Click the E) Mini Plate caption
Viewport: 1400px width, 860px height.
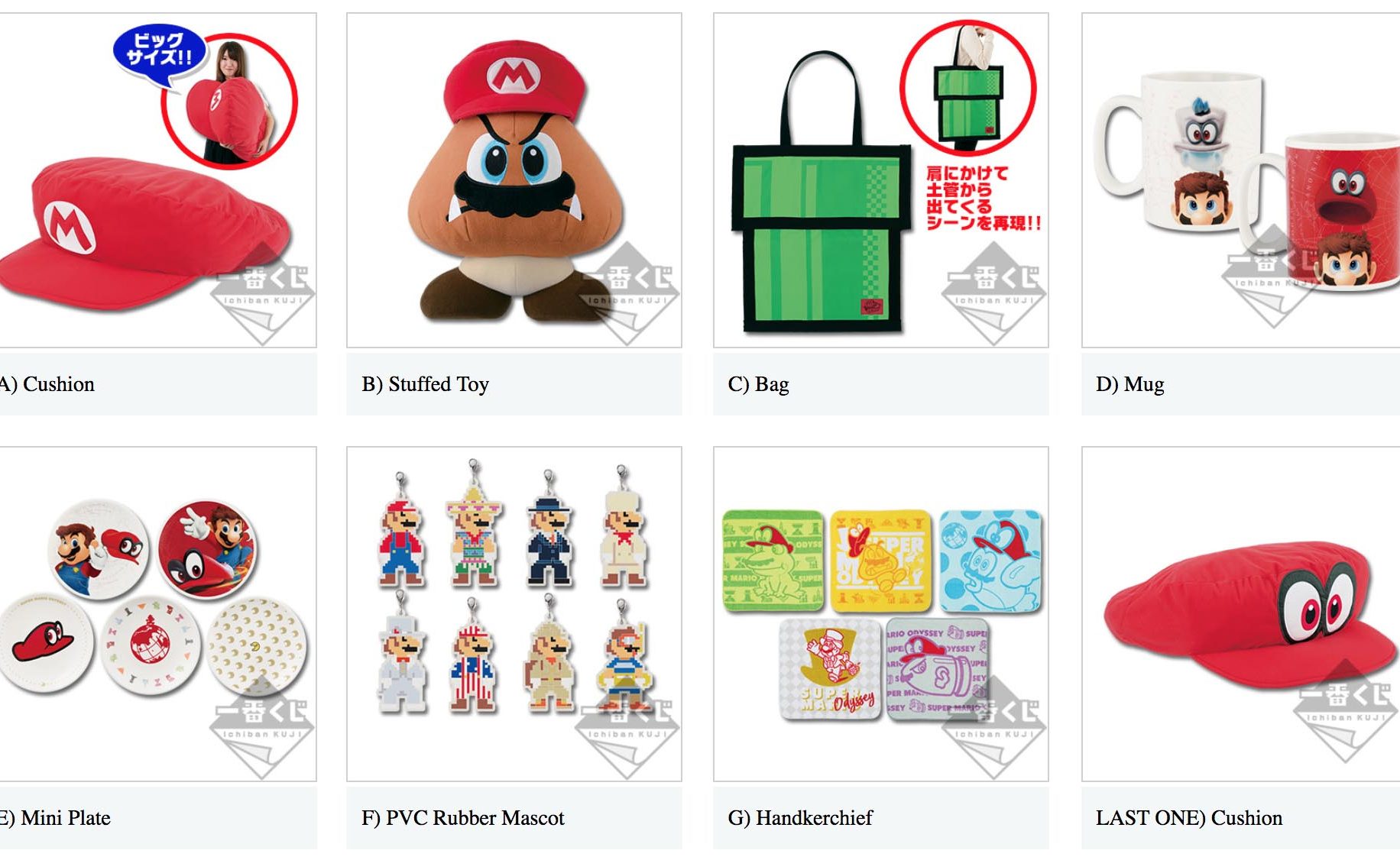click(55, 818)
